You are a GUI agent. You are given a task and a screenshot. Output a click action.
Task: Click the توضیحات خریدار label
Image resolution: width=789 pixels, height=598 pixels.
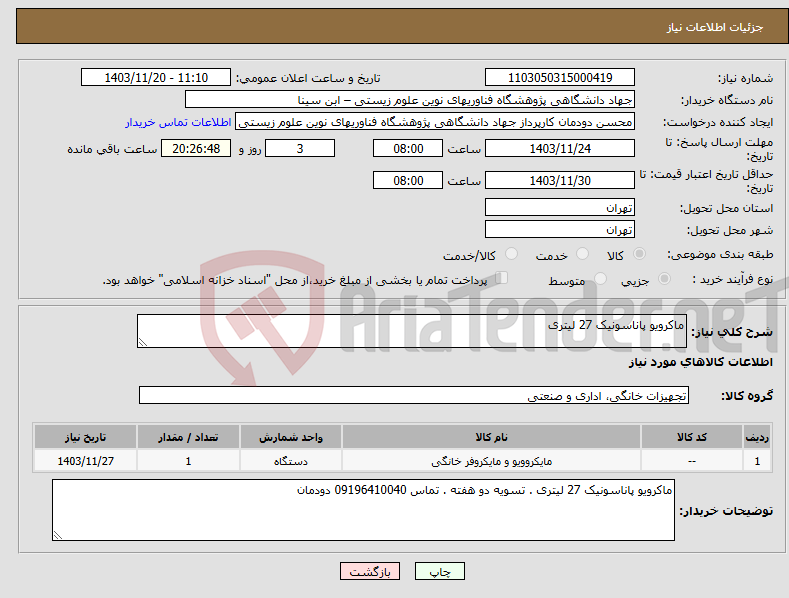(726, 511)
